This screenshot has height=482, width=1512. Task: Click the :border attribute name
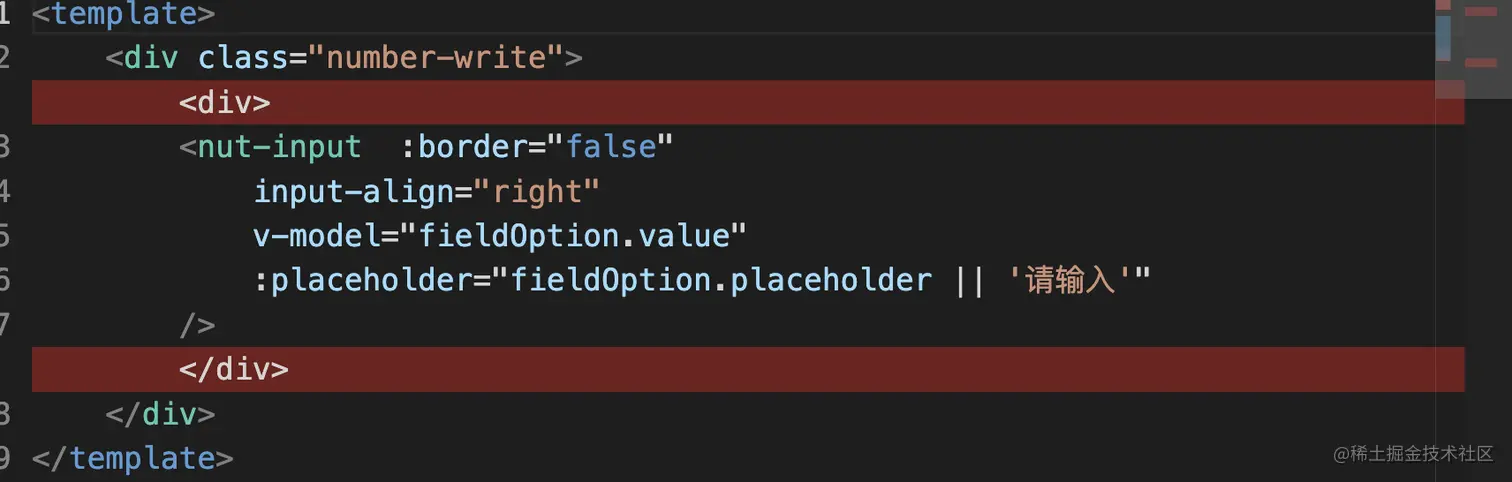click(465, 147)
